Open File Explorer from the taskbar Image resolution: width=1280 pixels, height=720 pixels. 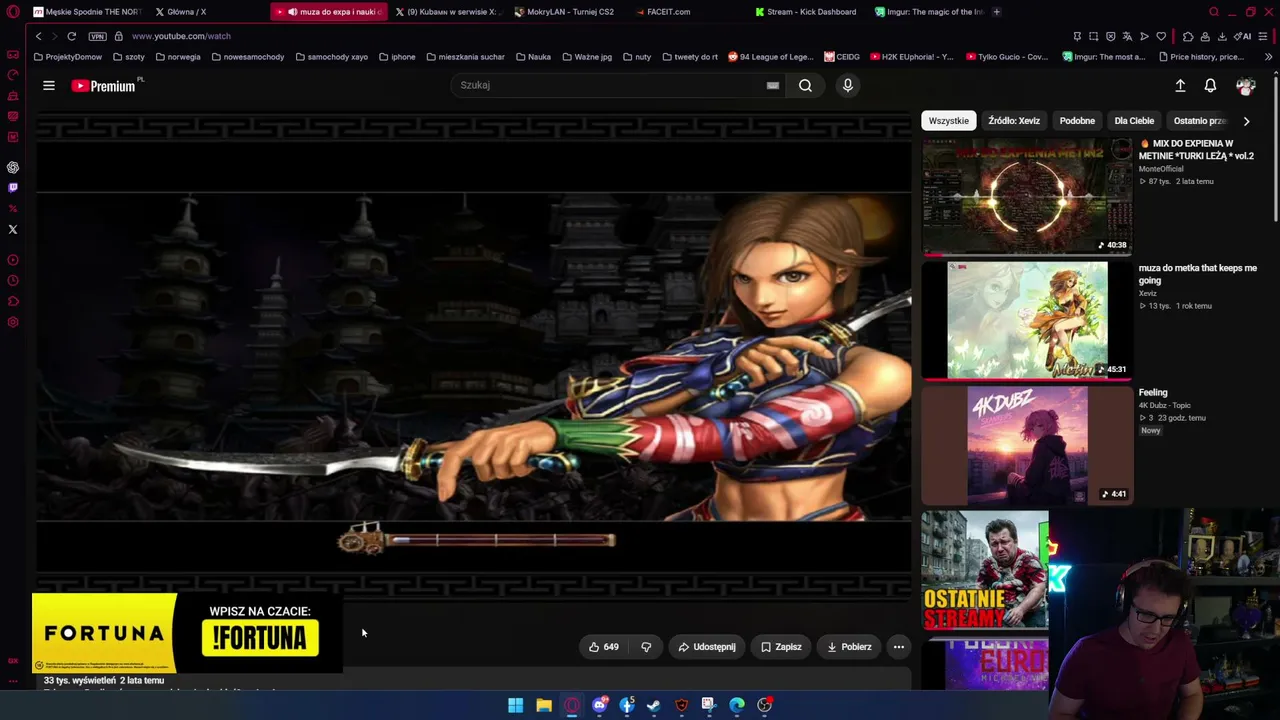(544, 705)
